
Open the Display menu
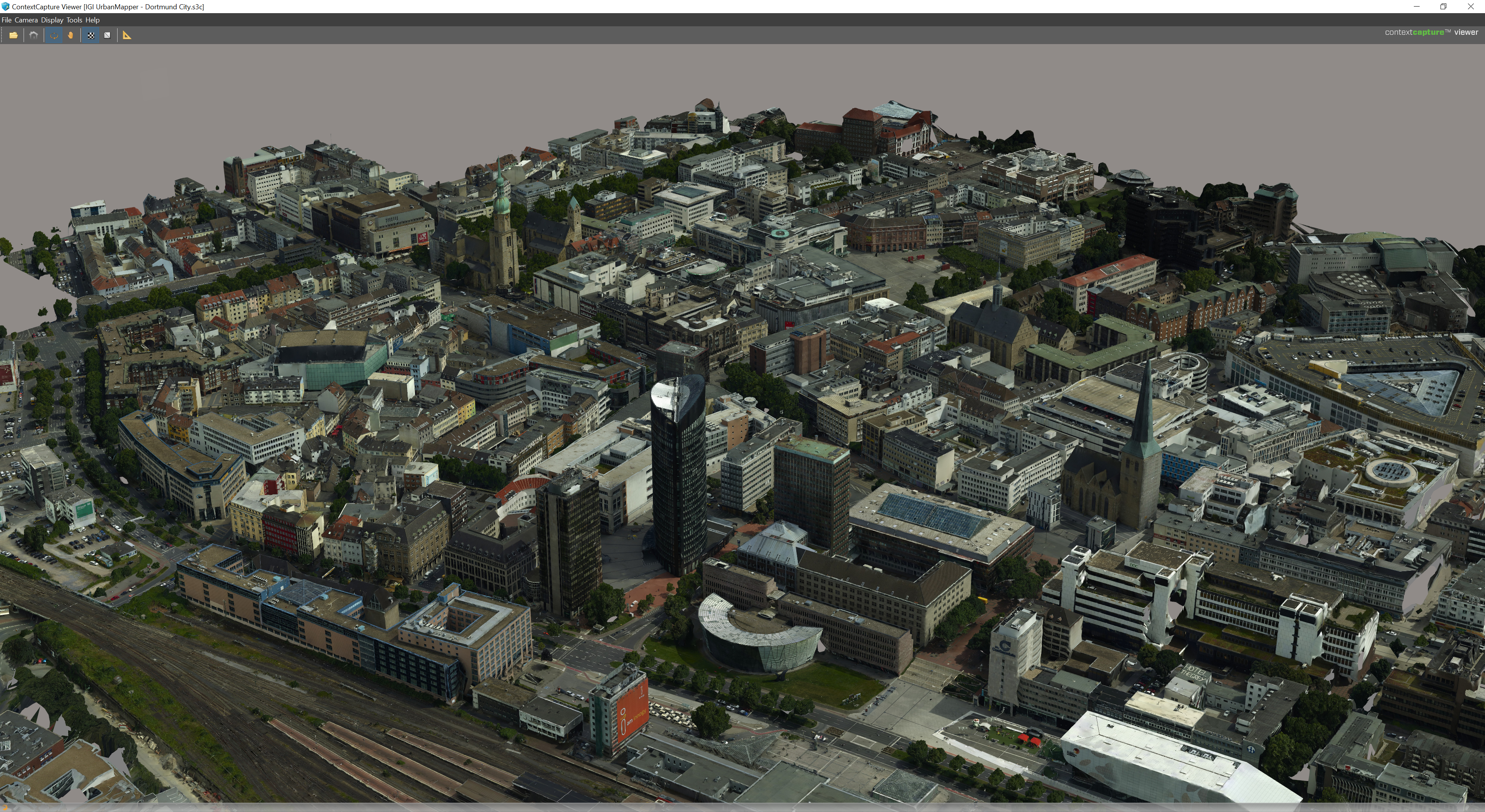click(52, 20)
